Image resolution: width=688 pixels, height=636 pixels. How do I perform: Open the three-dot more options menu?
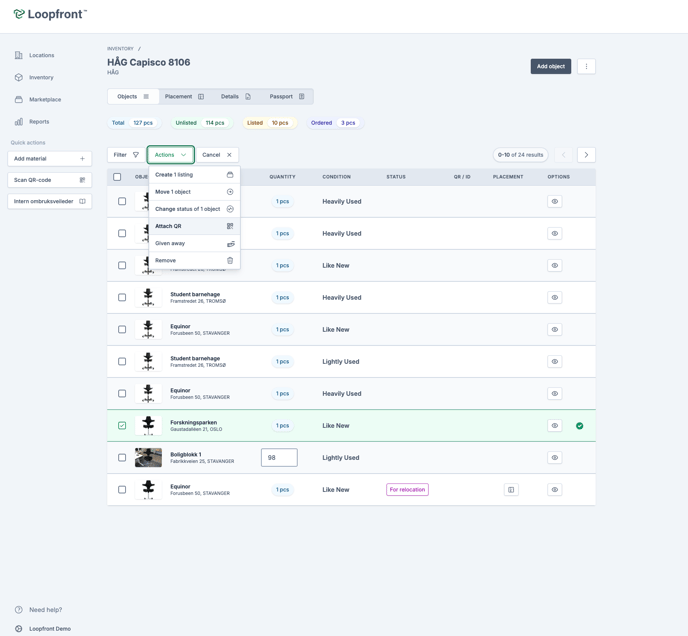coord(586,66)
